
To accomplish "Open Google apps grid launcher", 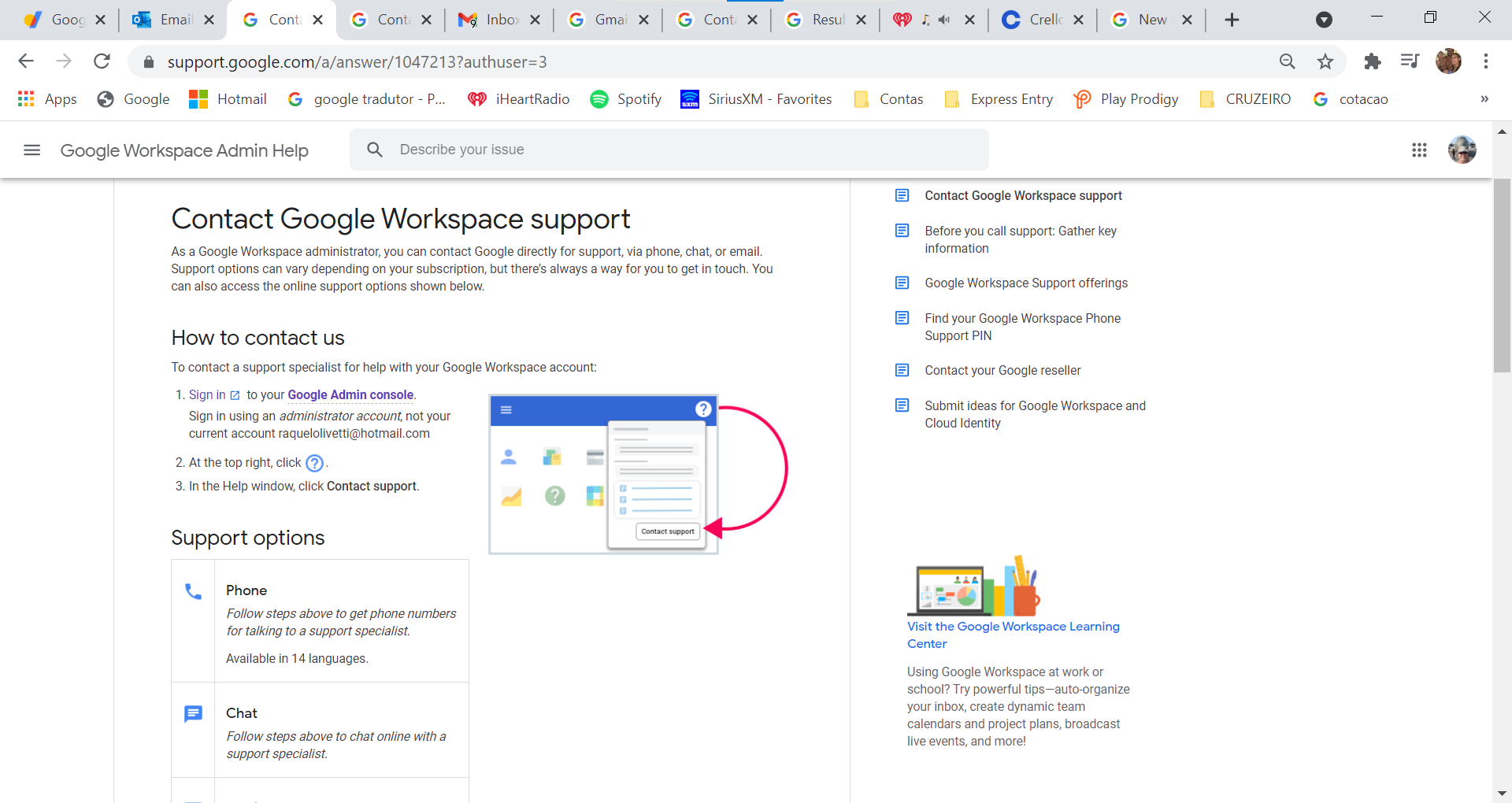I will point(1419,150).
